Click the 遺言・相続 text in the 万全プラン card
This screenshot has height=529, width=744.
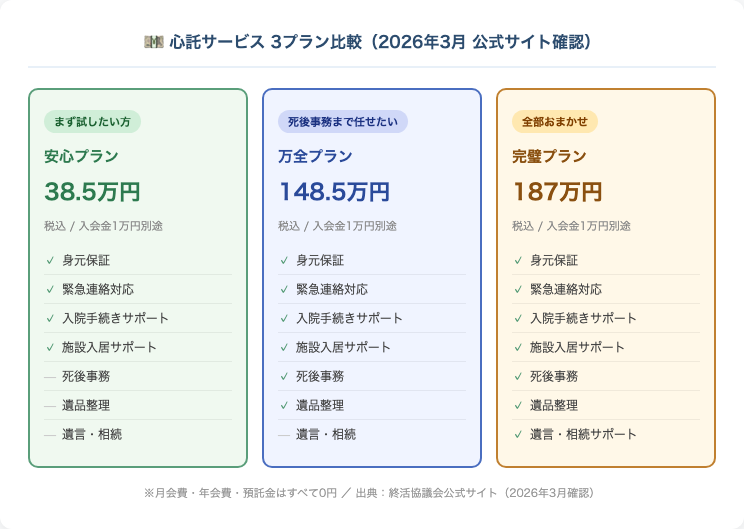(326, 434)
